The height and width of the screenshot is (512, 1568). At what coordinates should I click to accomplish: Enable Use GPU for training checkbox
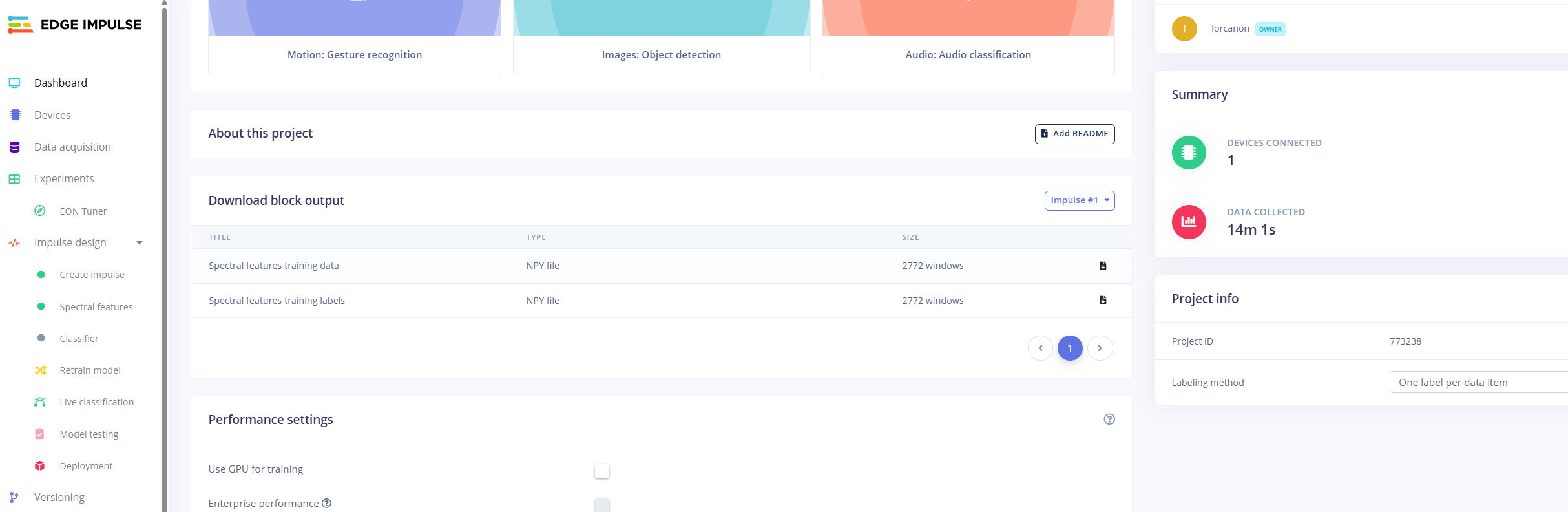coord(602,471)
